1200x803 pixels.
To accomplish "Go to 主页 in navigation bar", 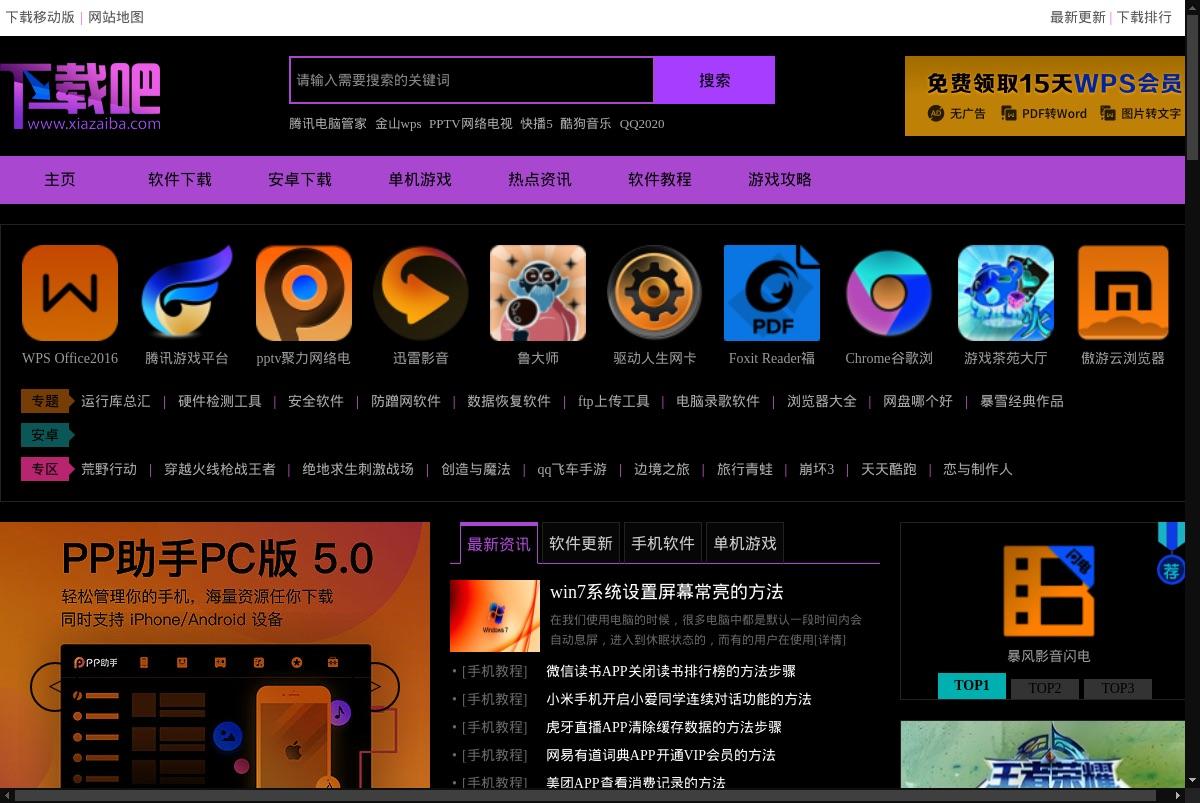I will click(x=60, y=180).
